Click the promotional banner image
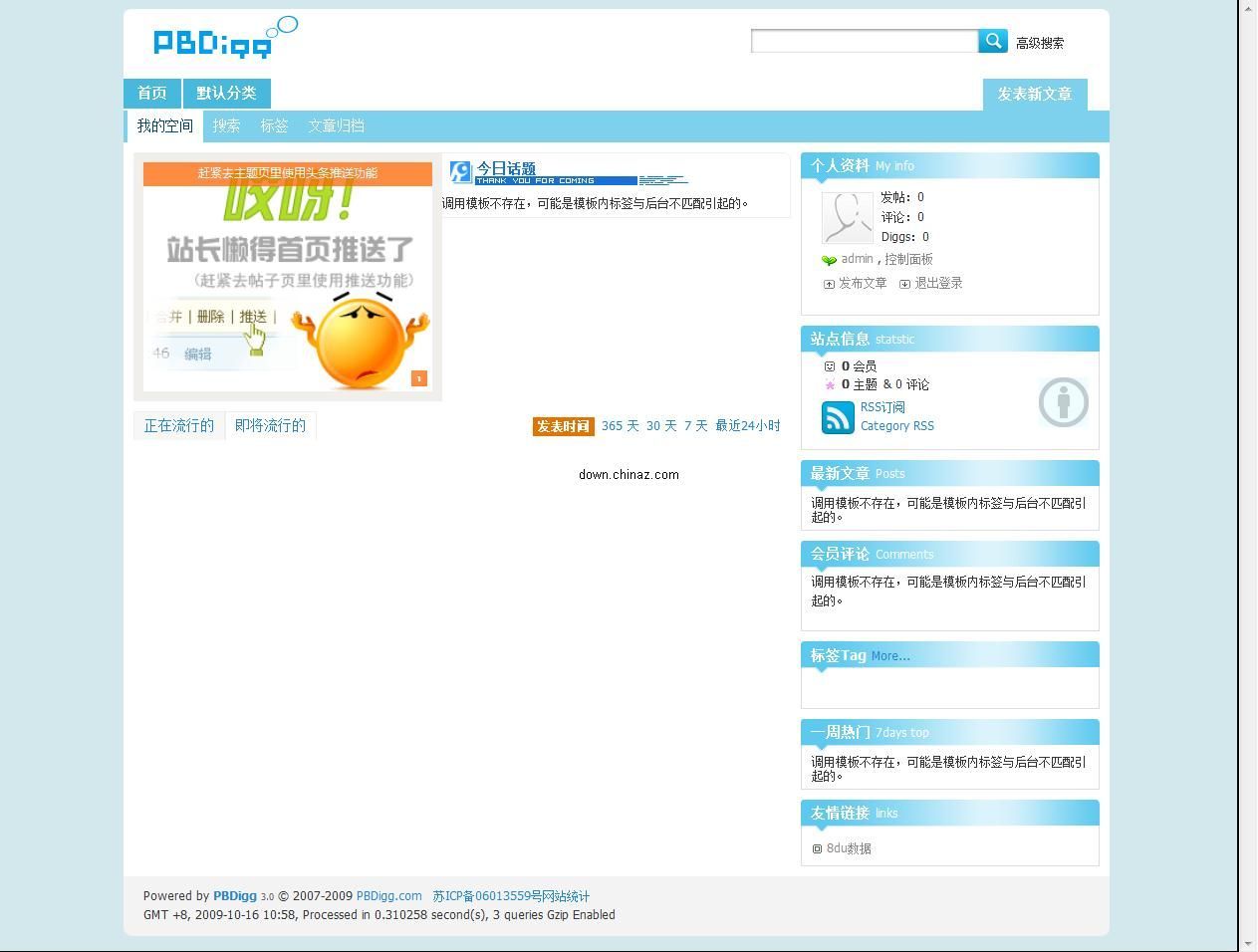 (x=288, y=277)
